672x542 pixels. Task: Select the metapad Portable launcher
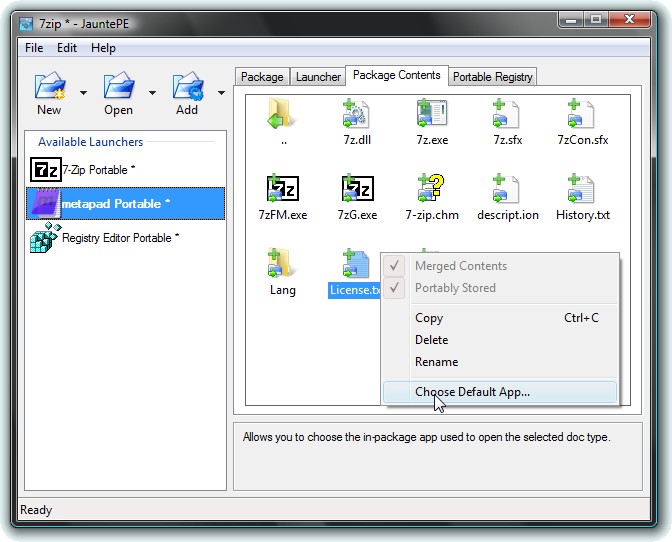coord(126,204)
